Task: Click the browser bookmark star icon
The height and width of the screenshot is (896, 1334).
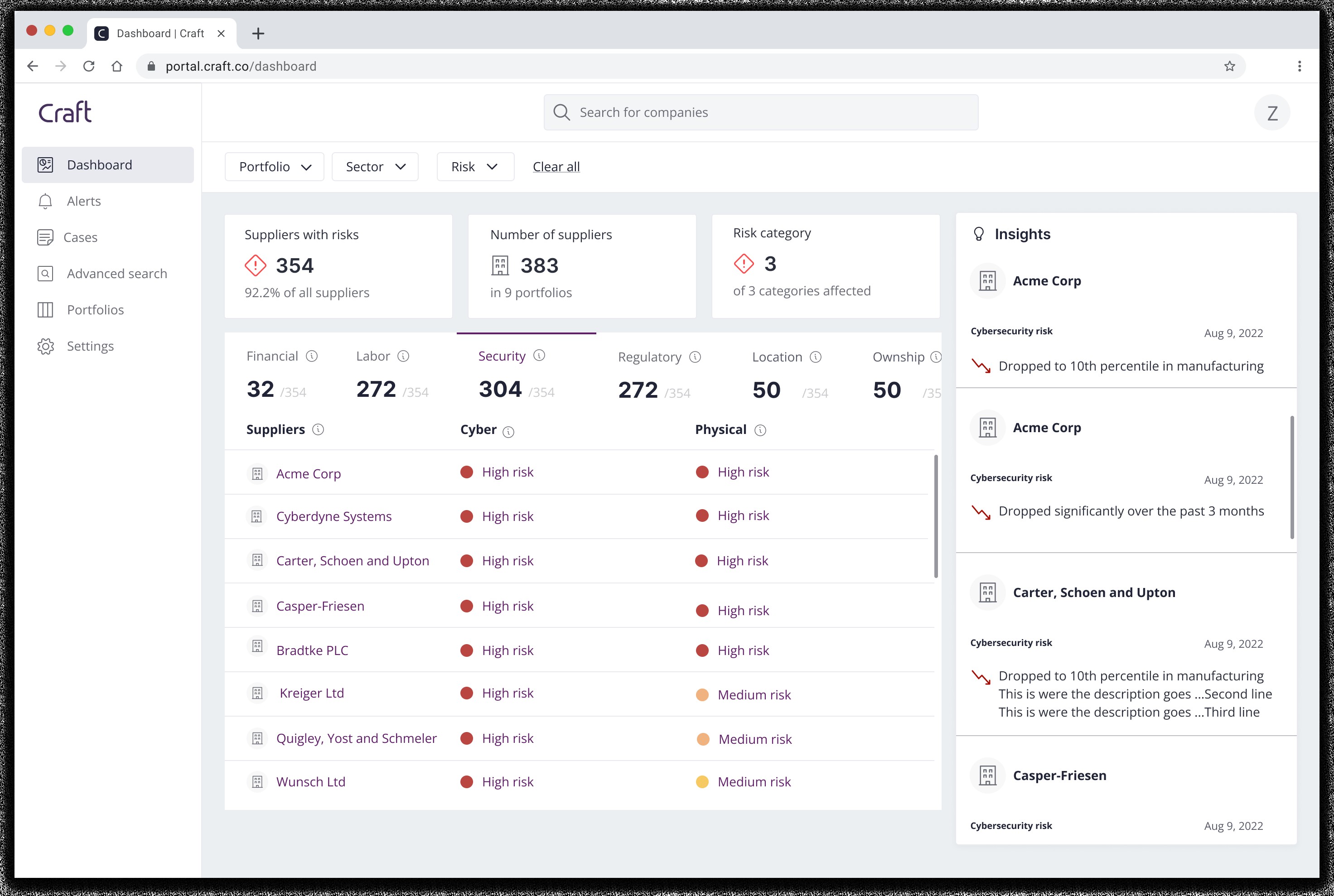Action: [x=1229, y=66]
